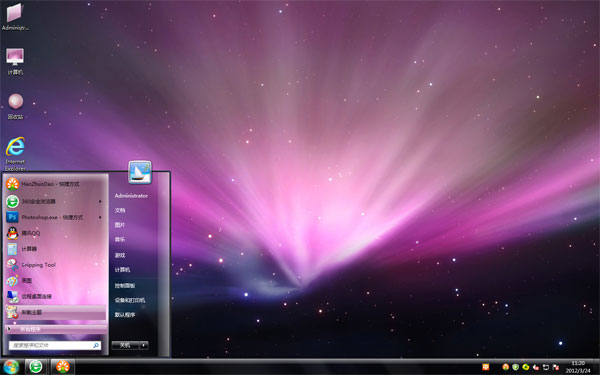Click the volume tray icon
This screenshot has height=375, width=600.
(x=536, y=367)
